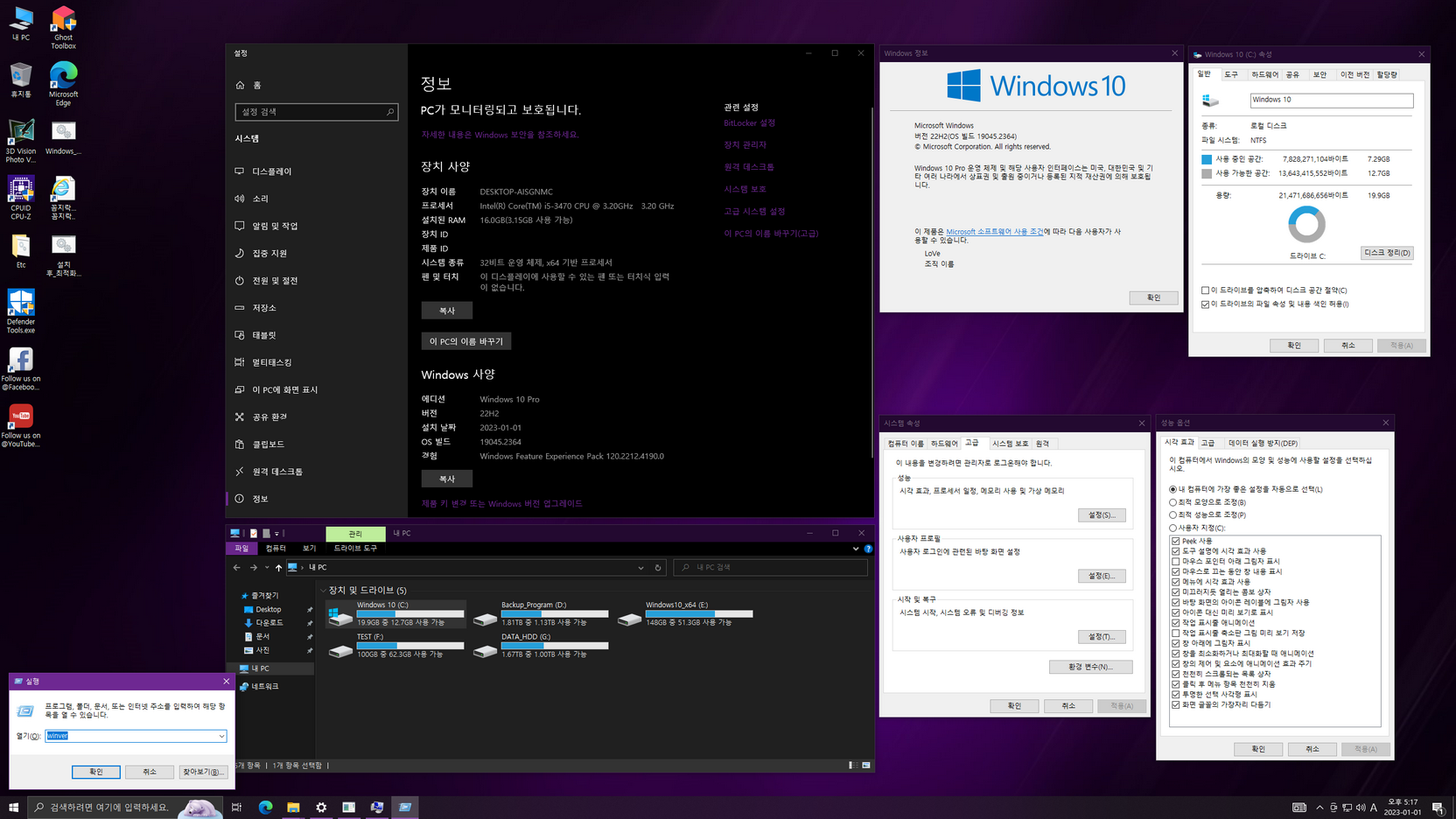Enable 마우스 포인터 아래 그림자 표시 checkbox
Image resolution: width=1456 pixels, height=819 pixels.
point(1176,561)
